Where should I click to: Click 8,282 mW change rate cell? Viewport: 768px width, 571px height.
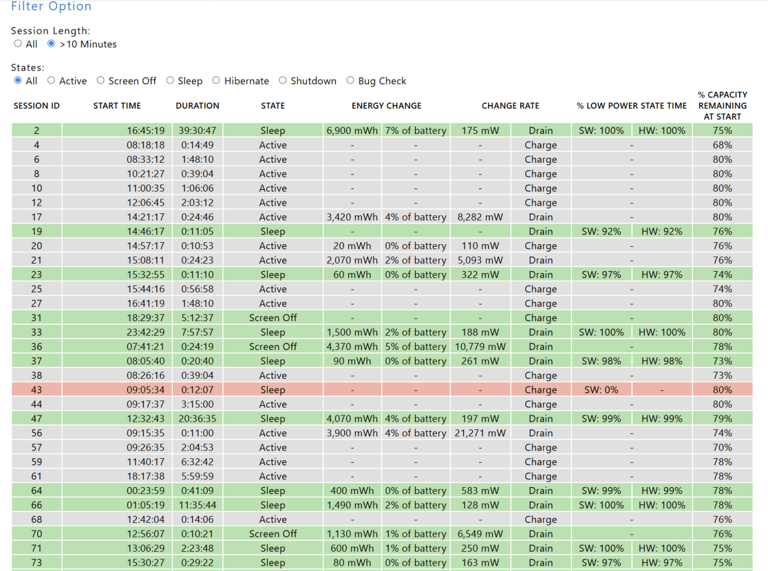tap(480, 217)
